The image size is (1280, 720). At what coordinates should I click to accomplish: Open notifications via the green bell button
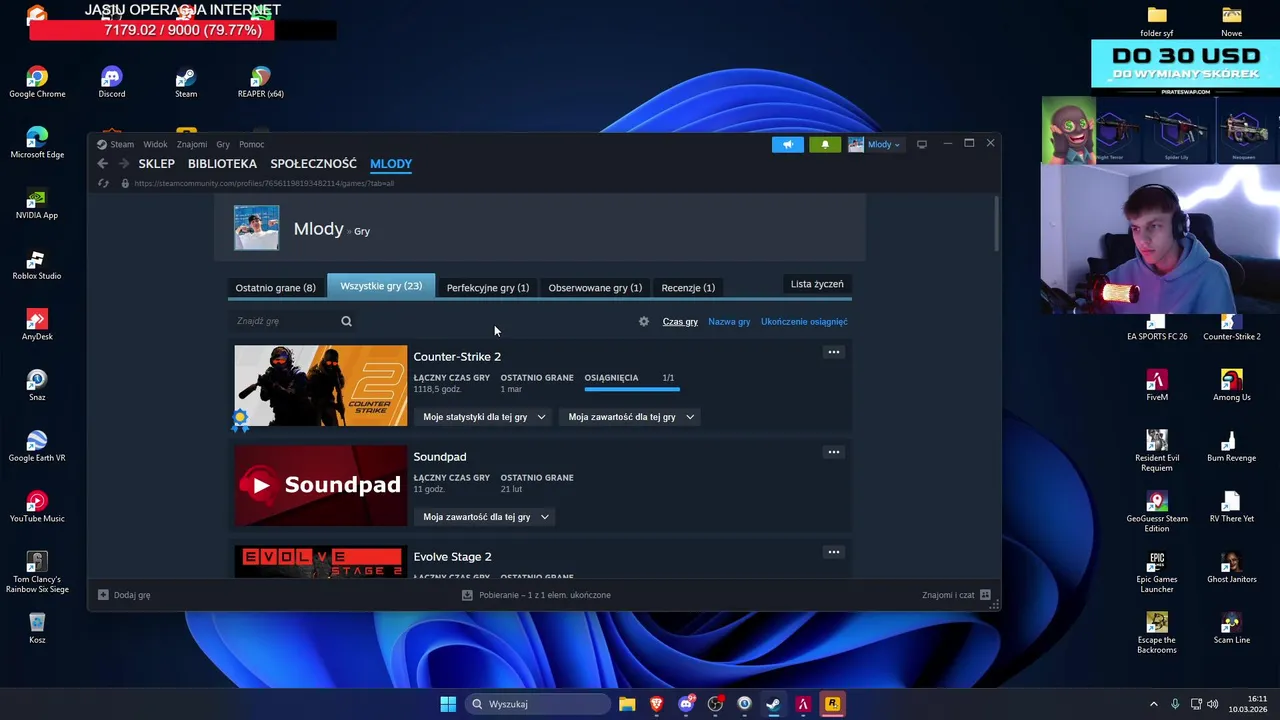825,144
